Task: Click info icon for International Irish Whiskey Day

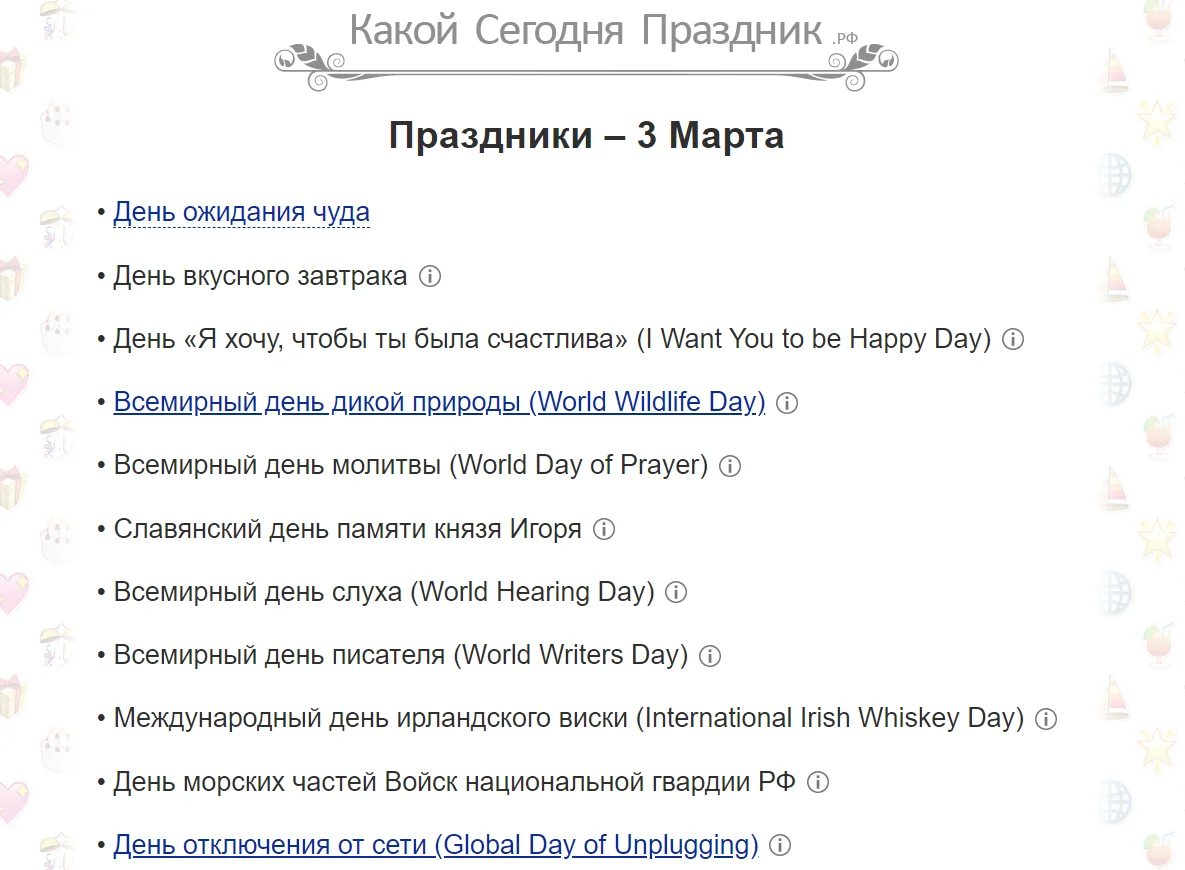Action: (1045, 718)
